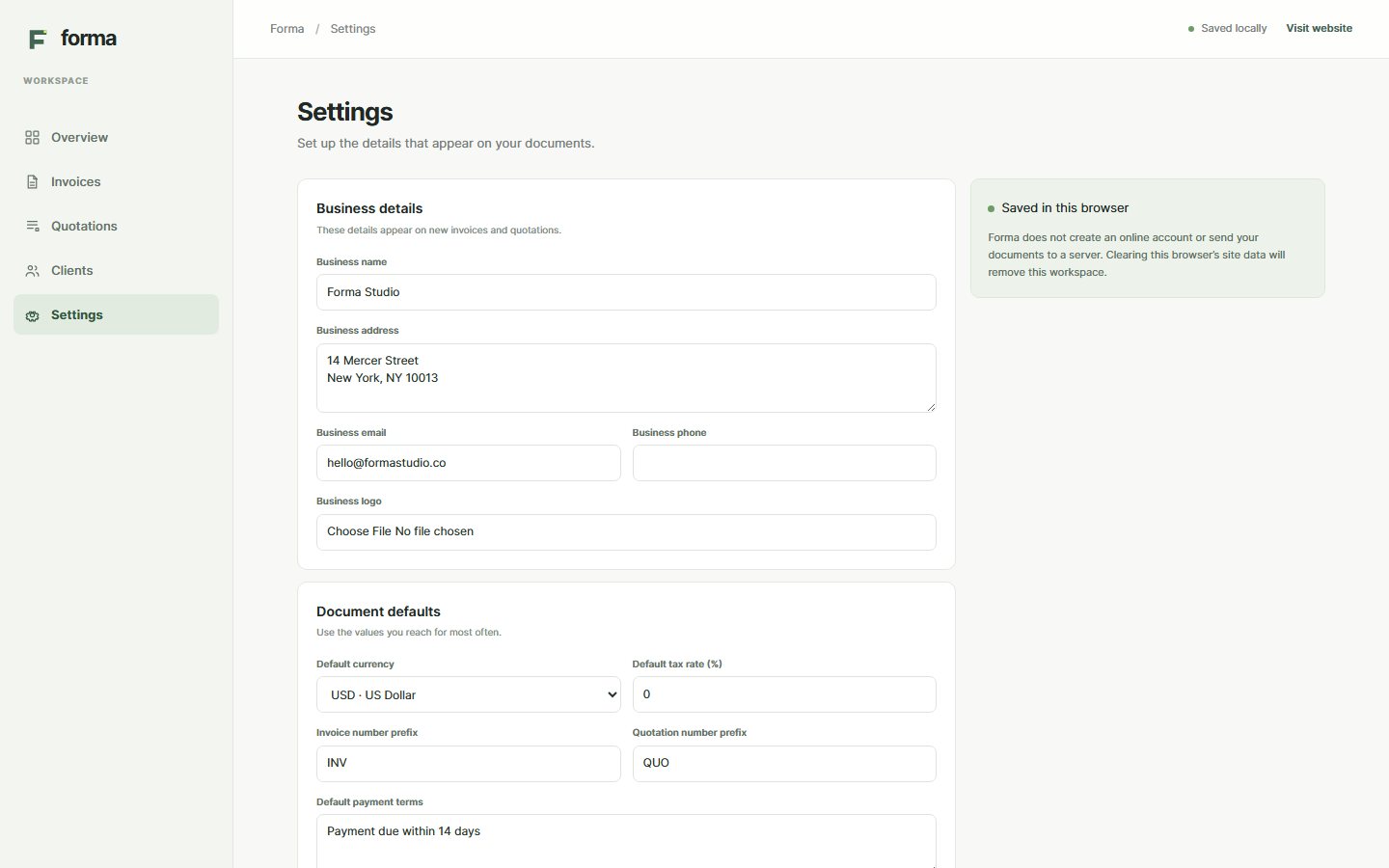Click the Forma logo icon
1389x868 pixels.
(x=38, y=39)
